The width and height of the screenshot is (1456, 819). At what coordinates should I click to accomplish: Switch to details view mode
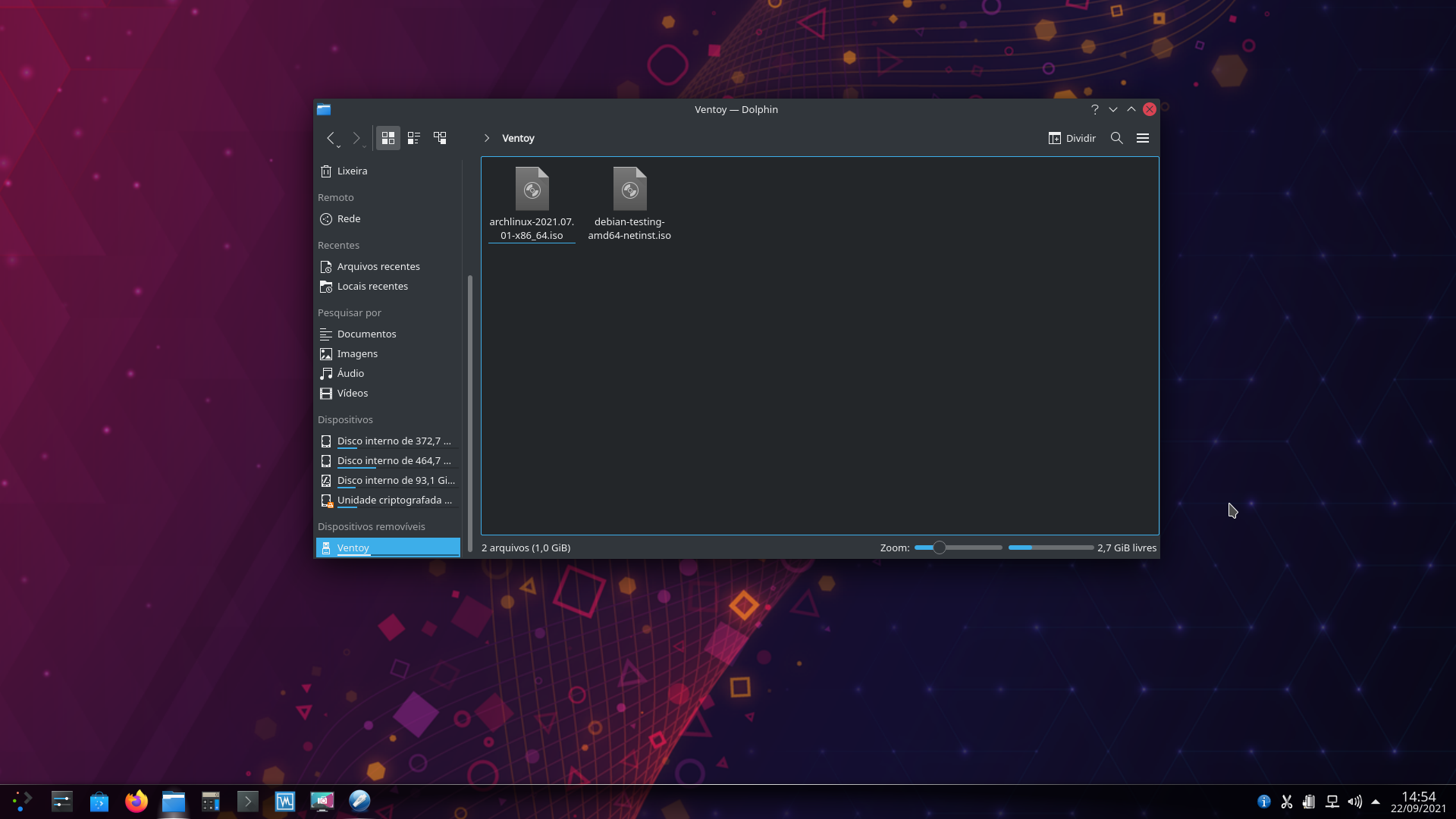pos(413,138)
